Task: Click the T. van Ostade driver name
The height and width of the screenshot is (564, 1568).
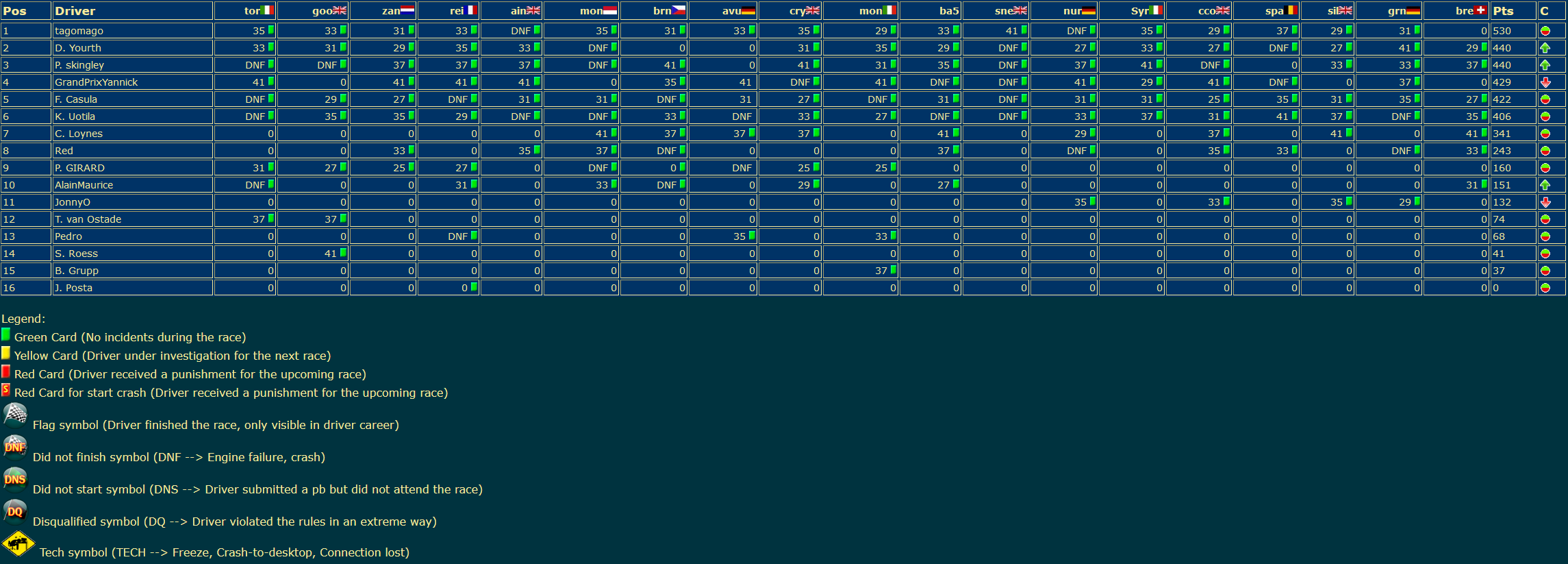Action: click(88, 219)
